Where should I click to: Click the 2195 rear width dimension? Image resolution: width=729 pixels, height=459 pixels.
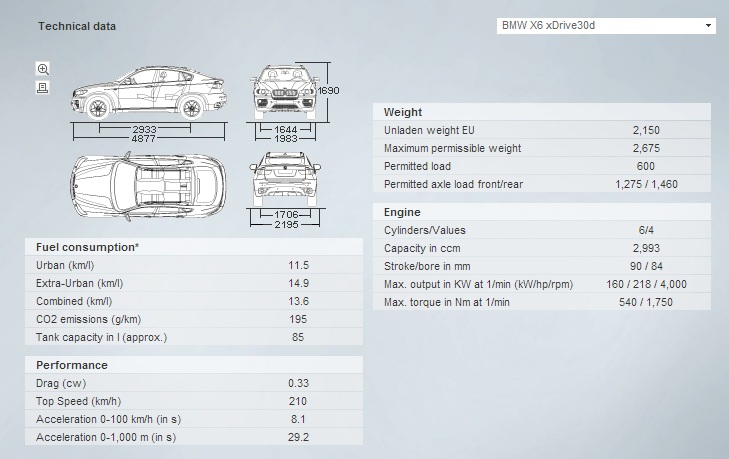[286, 225]
